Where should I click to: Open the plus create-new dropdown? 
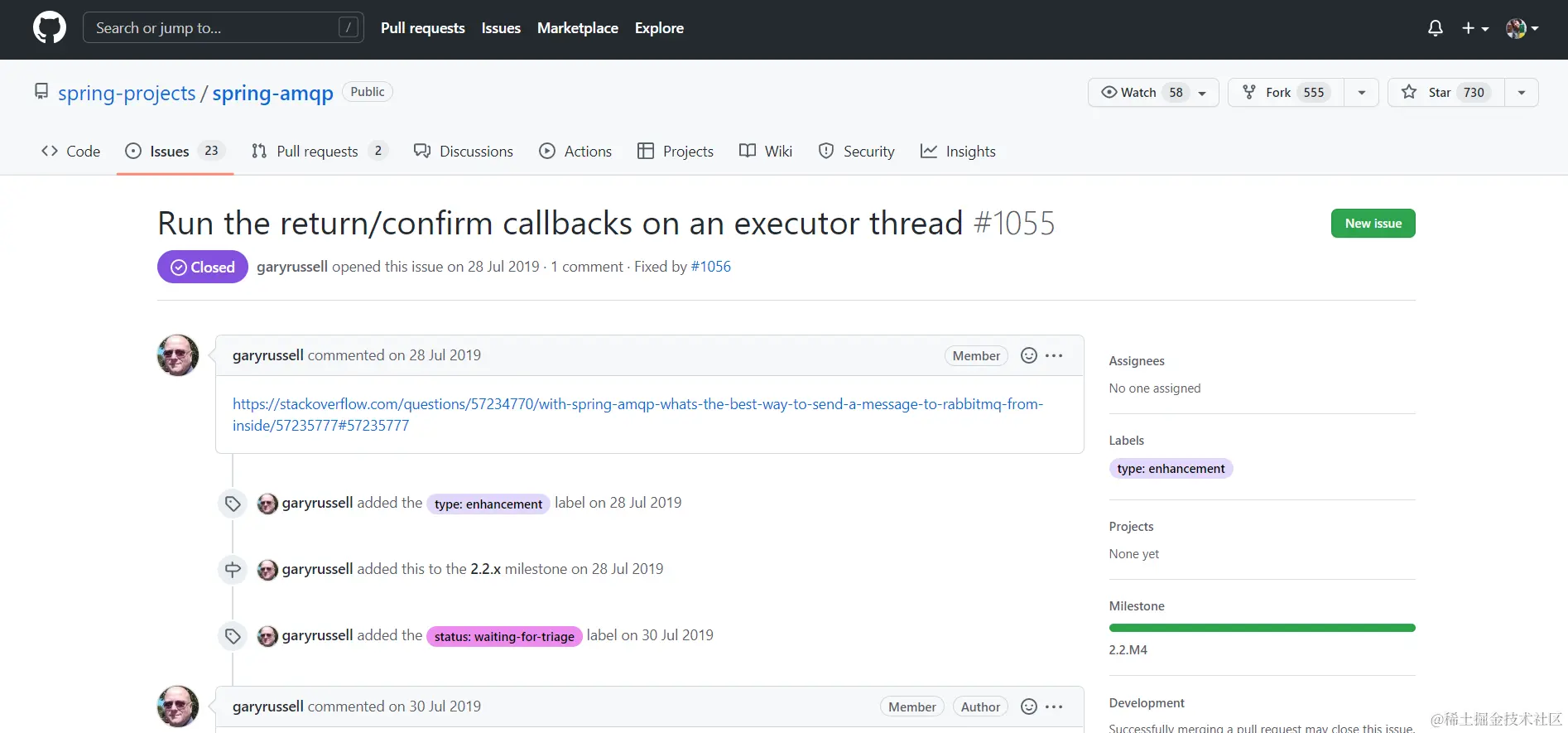click(x=1475, y=28)
